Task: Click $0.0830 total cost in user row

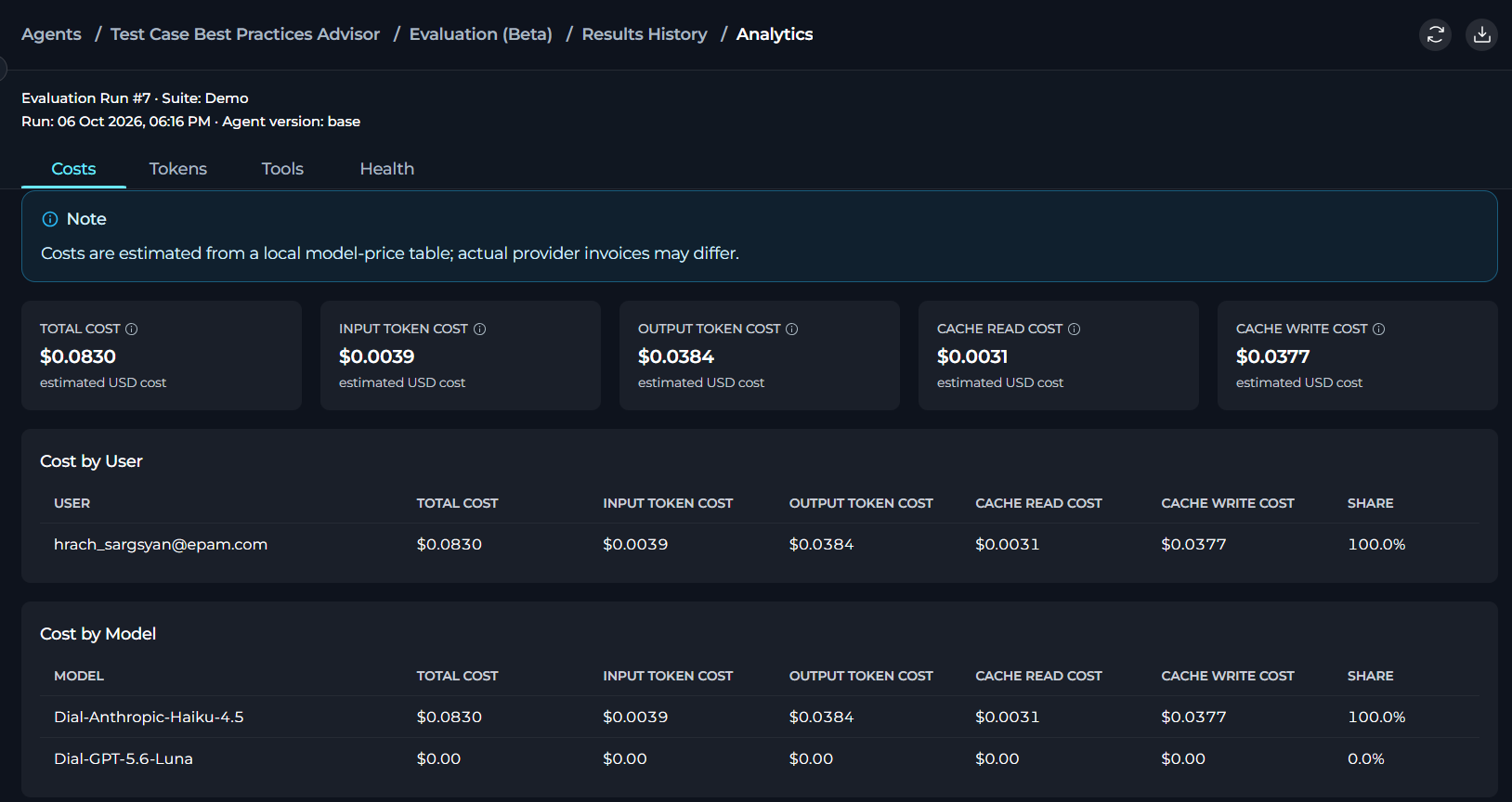Action: pos(450,544)
